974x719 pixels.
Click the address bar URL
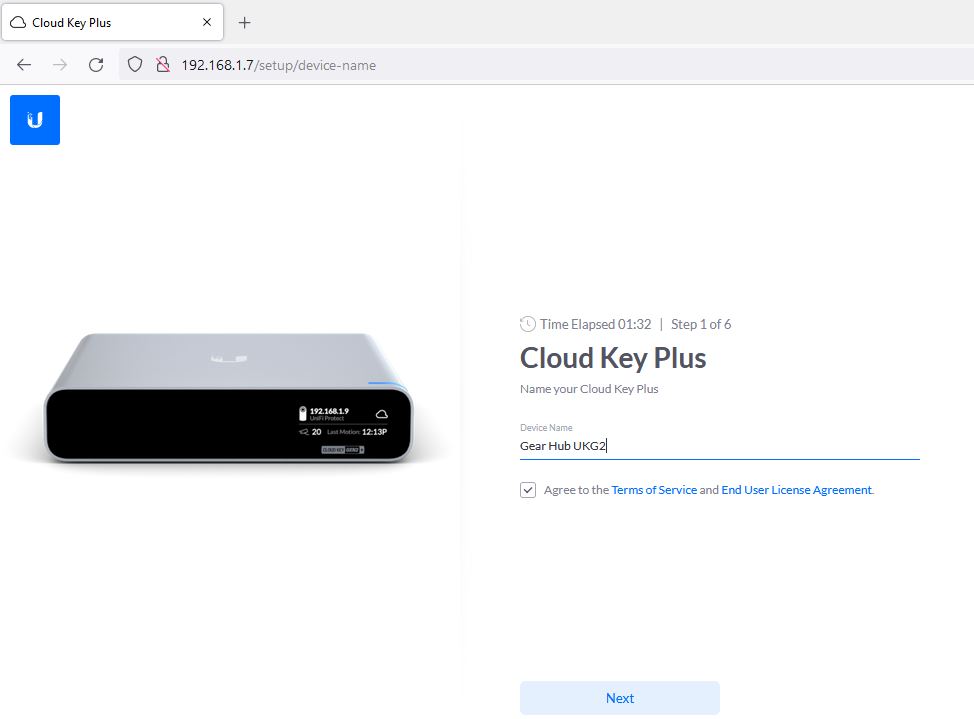278,65
